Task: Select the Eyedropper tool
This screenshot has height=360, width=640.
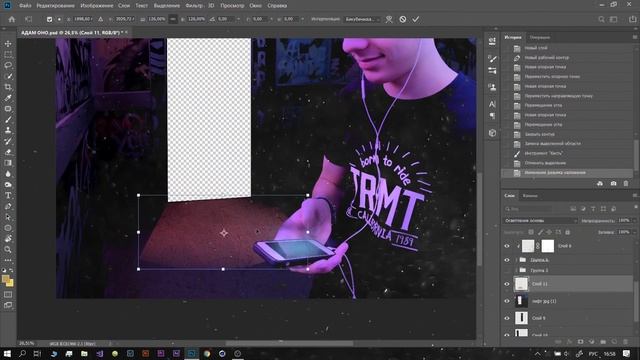Action: (x=8, y=98)
